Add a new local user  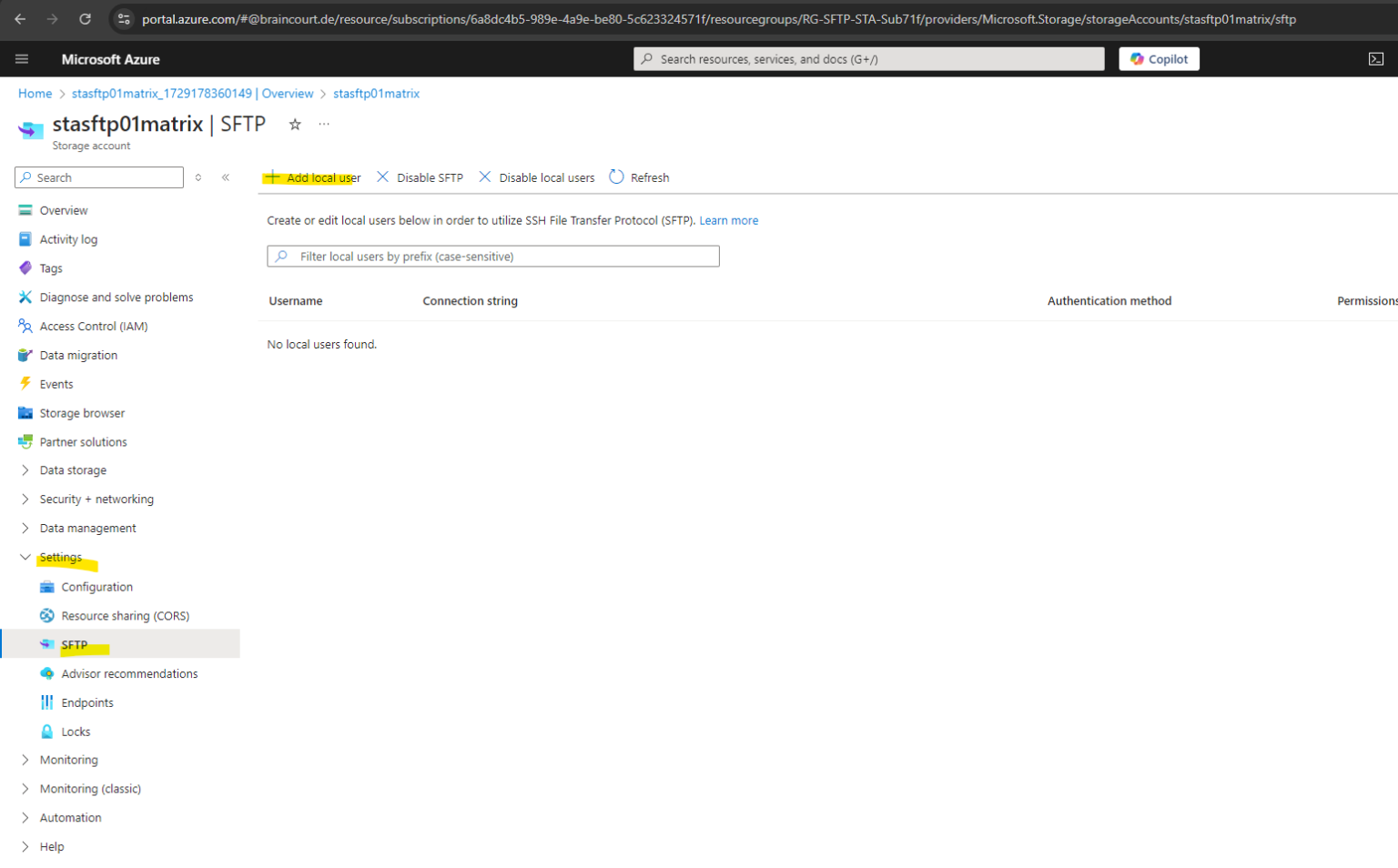(313, 177)
